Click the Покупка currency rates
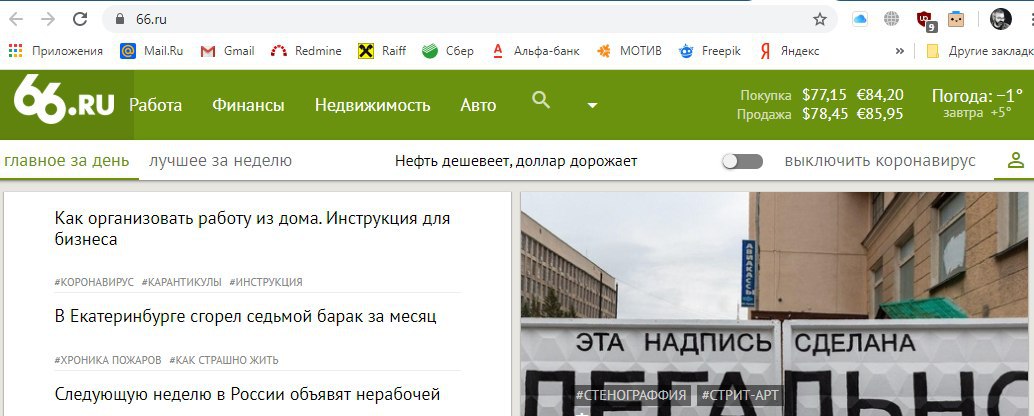This screenshot has width=1034, height=416. 822,95
